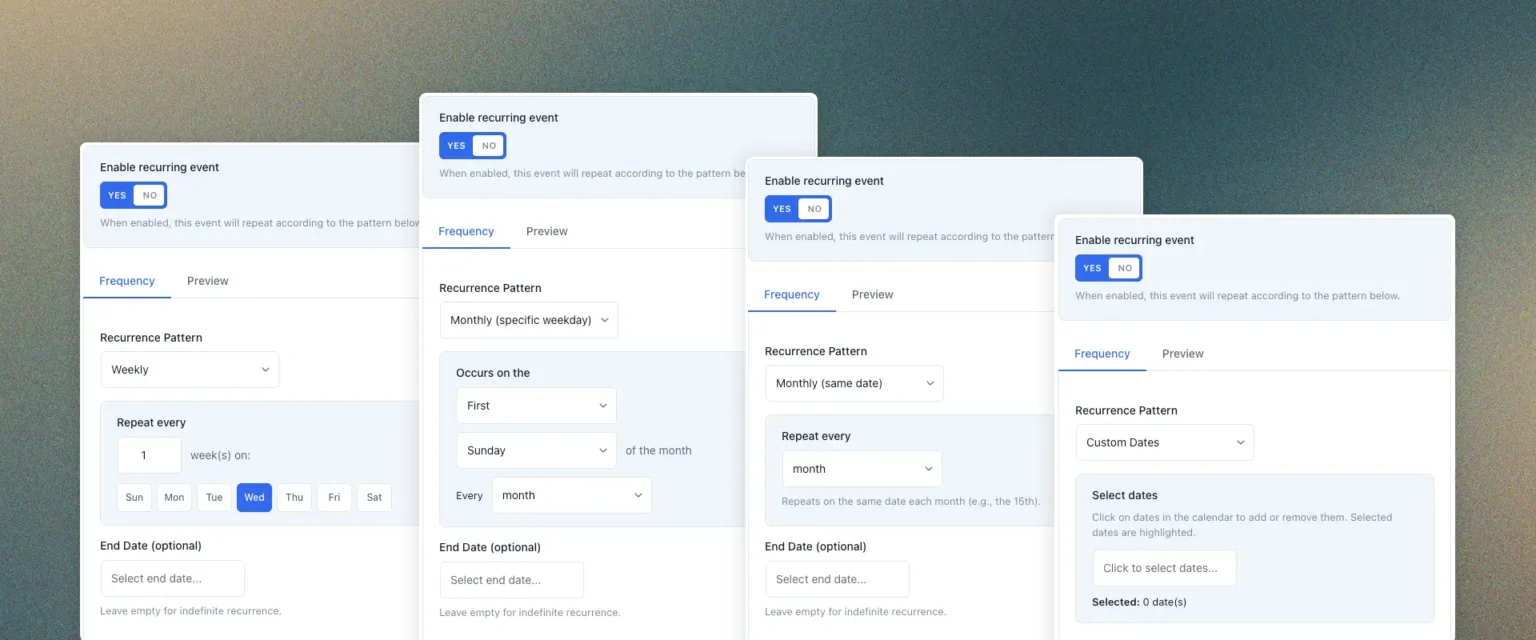Open Frequency tab in Weekly panel
This screenshot has height=640, width=1536.
(x=127, y=281)
